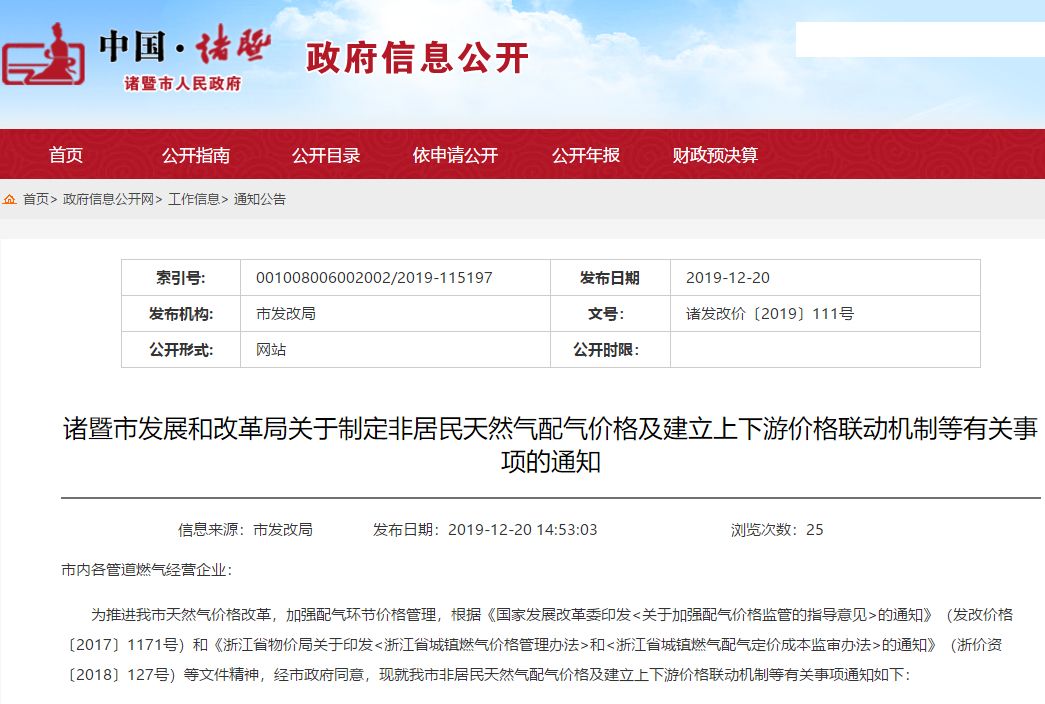Open the 首页 navigation menu item
Image resolution: width=1045 pixels, height=704 pixels.
pyautogui.click(x=67, y=155)
